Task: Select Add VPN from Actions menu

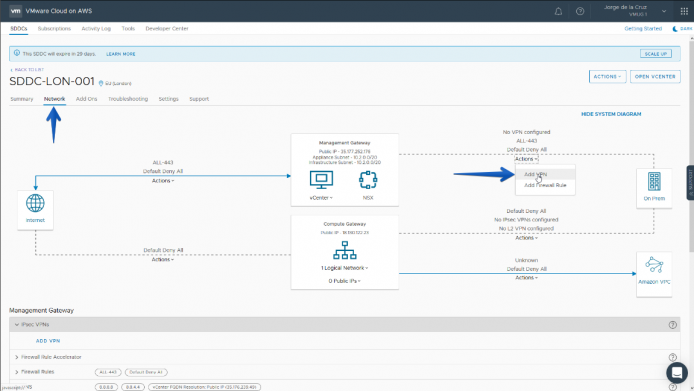Action: click(545, 174)
